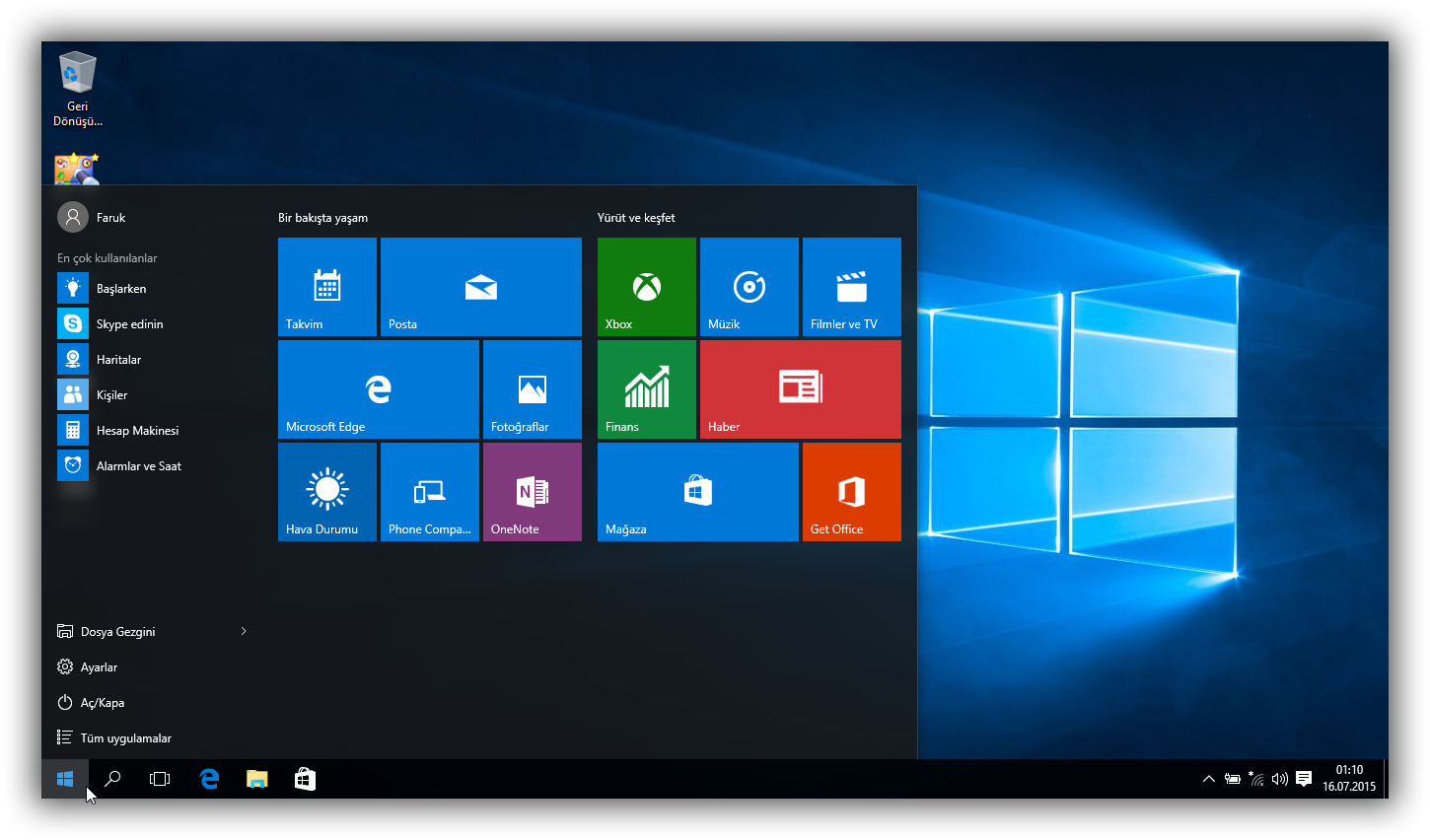Screen dimensions: 1430x840
Task: Click Task View button on taskbar
Action: pos(160,779)
